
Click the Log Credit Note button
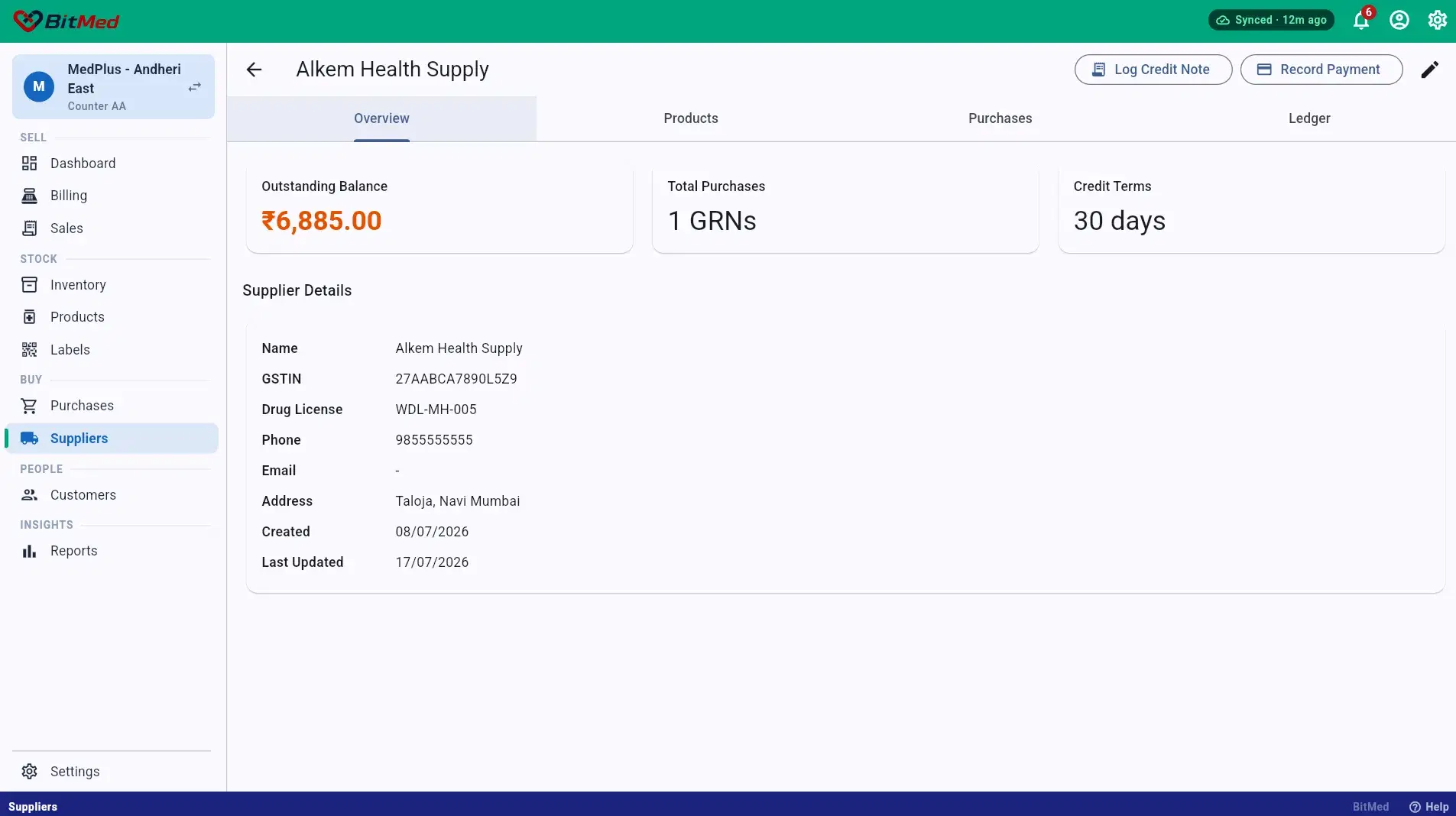tap(1153, 70)
